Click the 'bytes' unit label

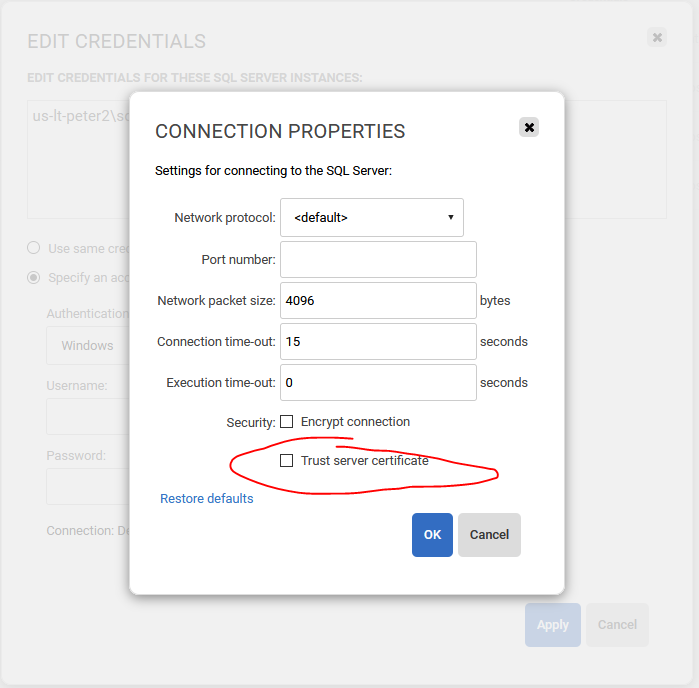[x=495, y=301]
